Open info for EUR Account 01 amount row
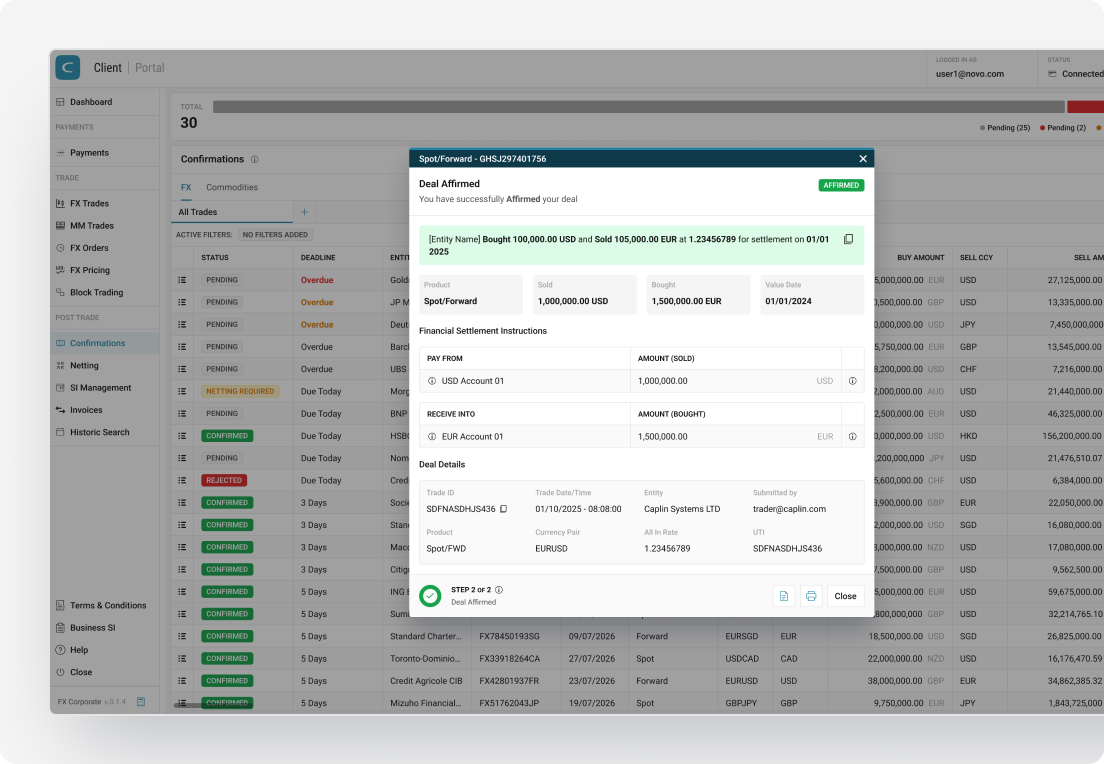This screenshot has height=764, width=1104. tap(853, 437)
